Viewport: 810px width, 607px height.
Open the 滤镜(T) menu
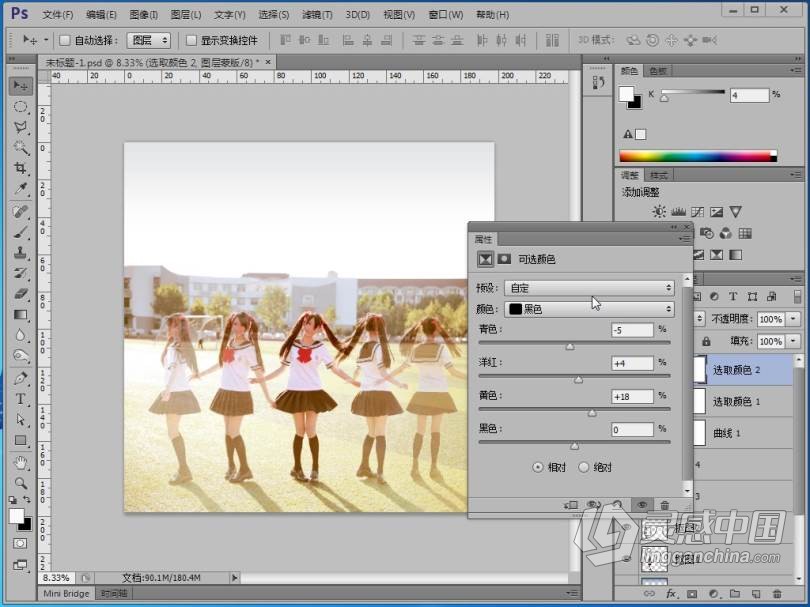[317, 15]
